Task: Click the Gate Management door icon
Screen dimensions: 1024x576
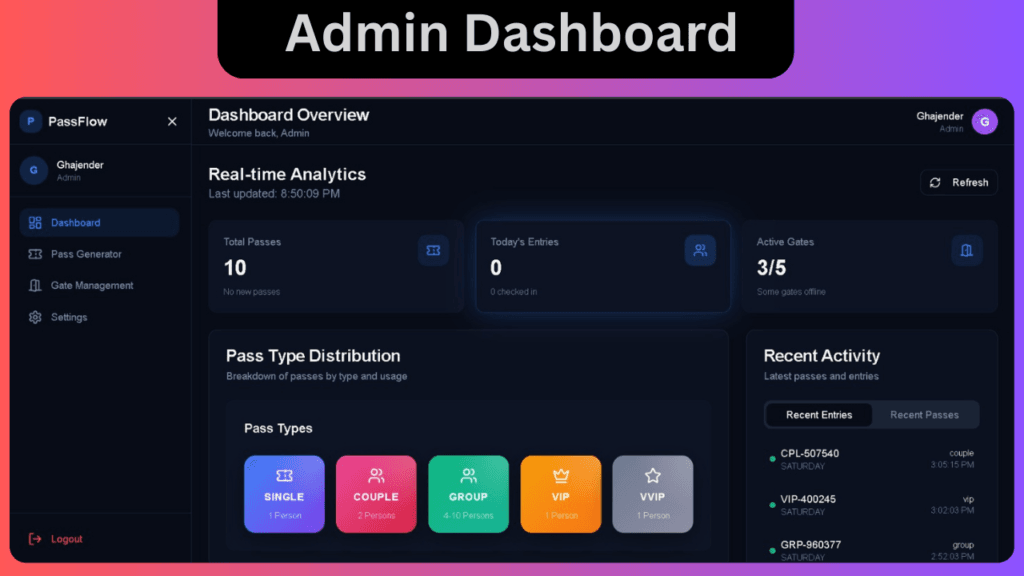Action: pos(35,285)
